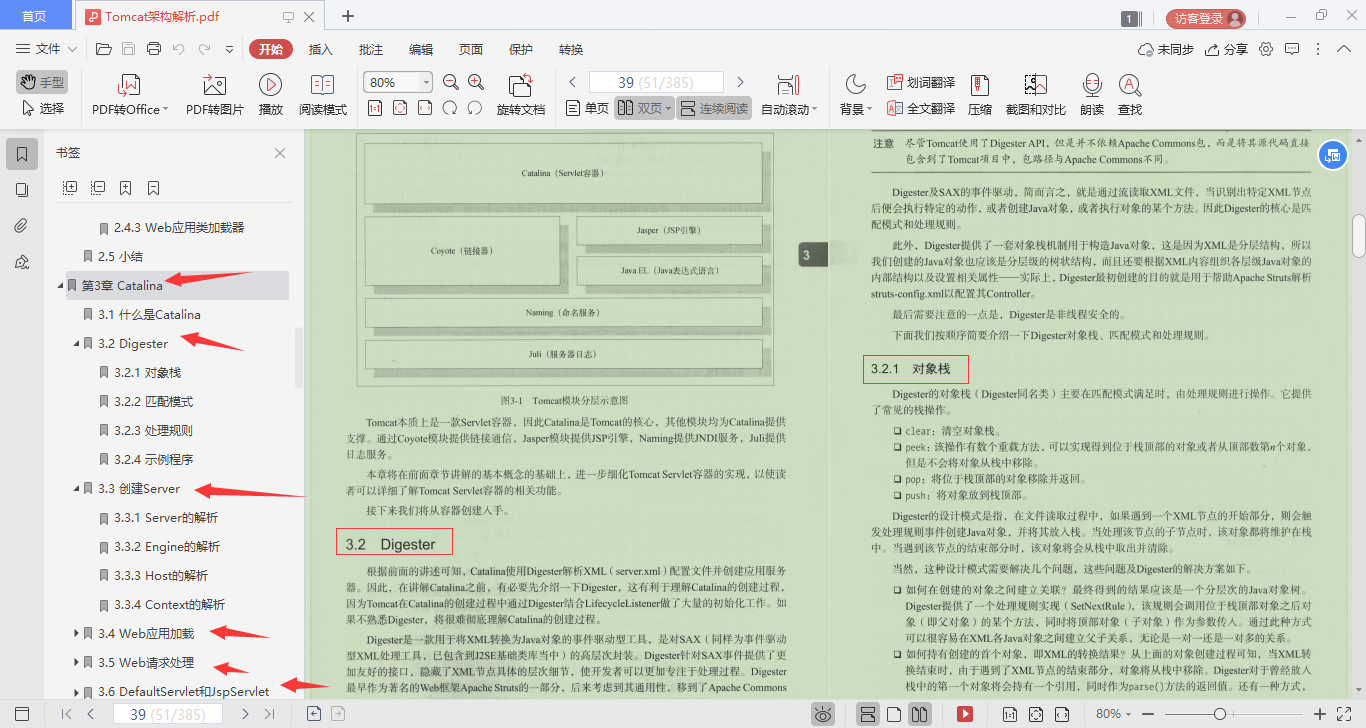This screenshot has height=728, width=1366.
Task: Switch to the 批注 ribbon tab
Action: 369,48
